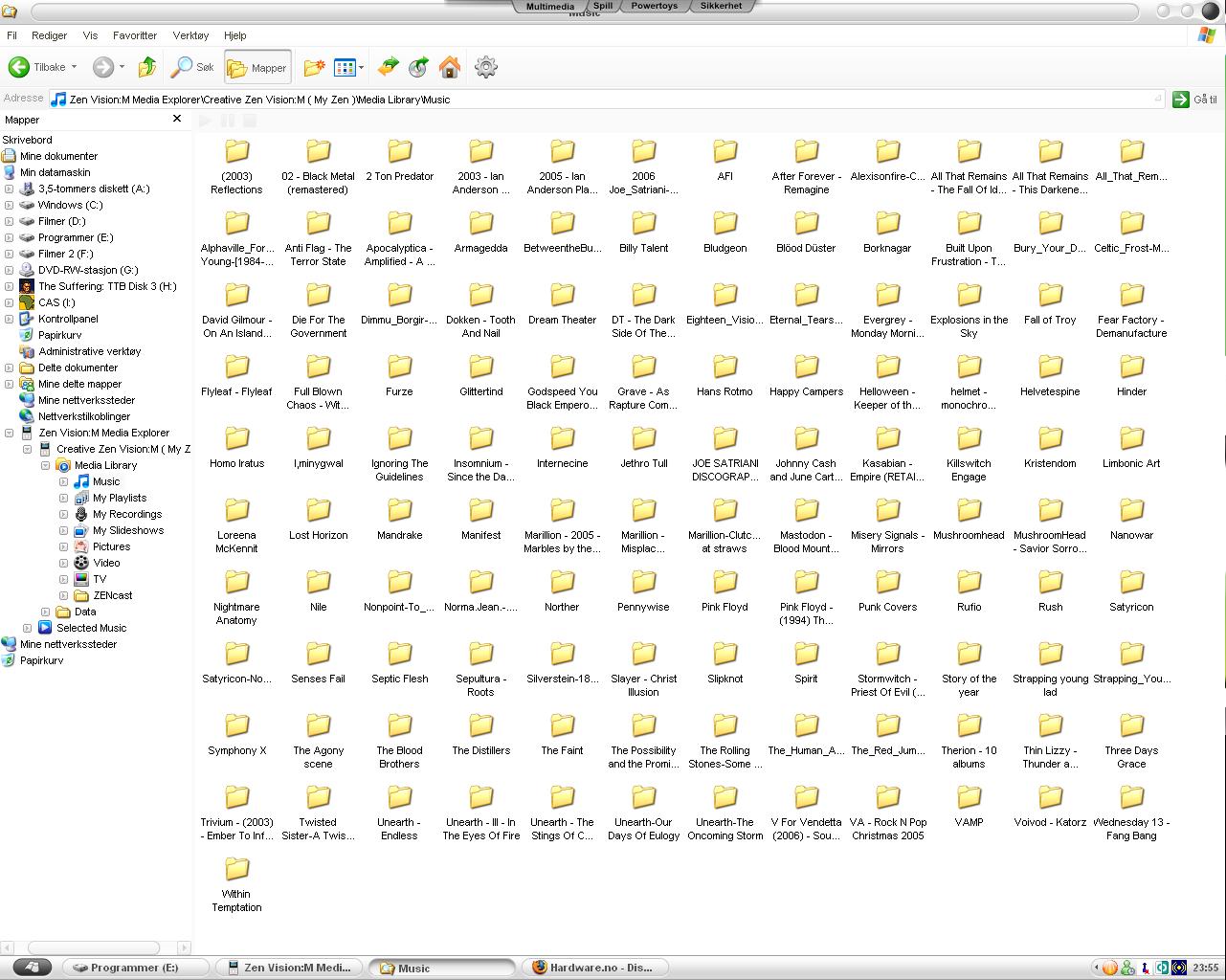The width and height of the screenshot is (1226, 980).
Task: Show hidden tray icons arrow
Action: (x=1097, y=968)
